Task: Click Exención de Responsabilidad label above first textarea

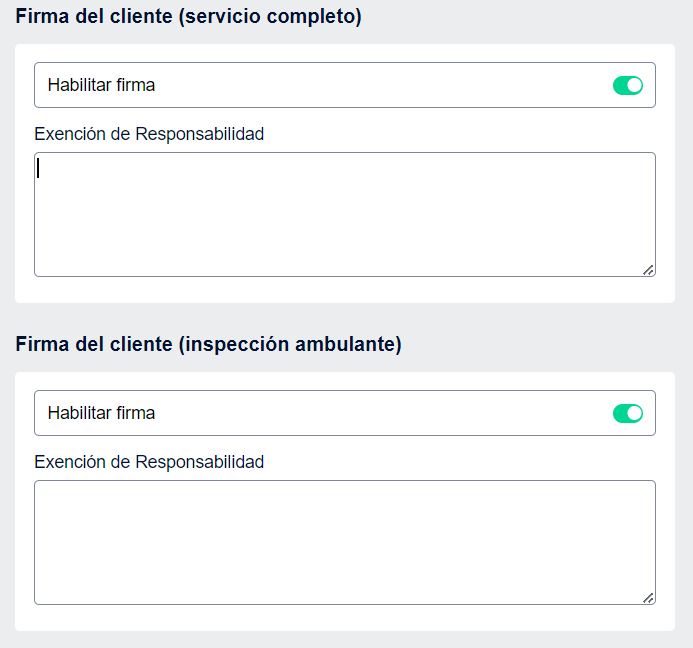Action: (x=149, y=134)
